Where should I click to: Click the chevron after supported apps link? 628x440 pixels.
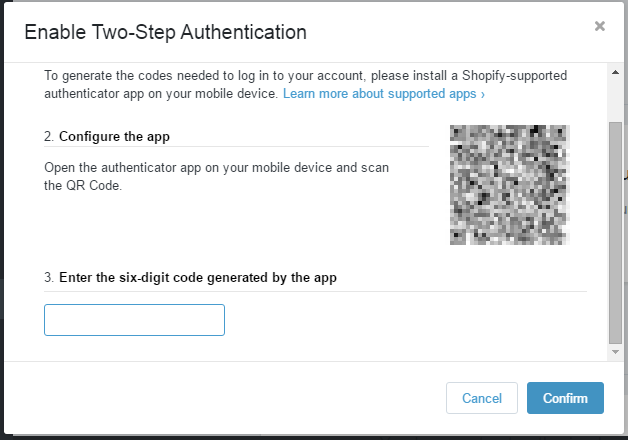pos(483,94)
